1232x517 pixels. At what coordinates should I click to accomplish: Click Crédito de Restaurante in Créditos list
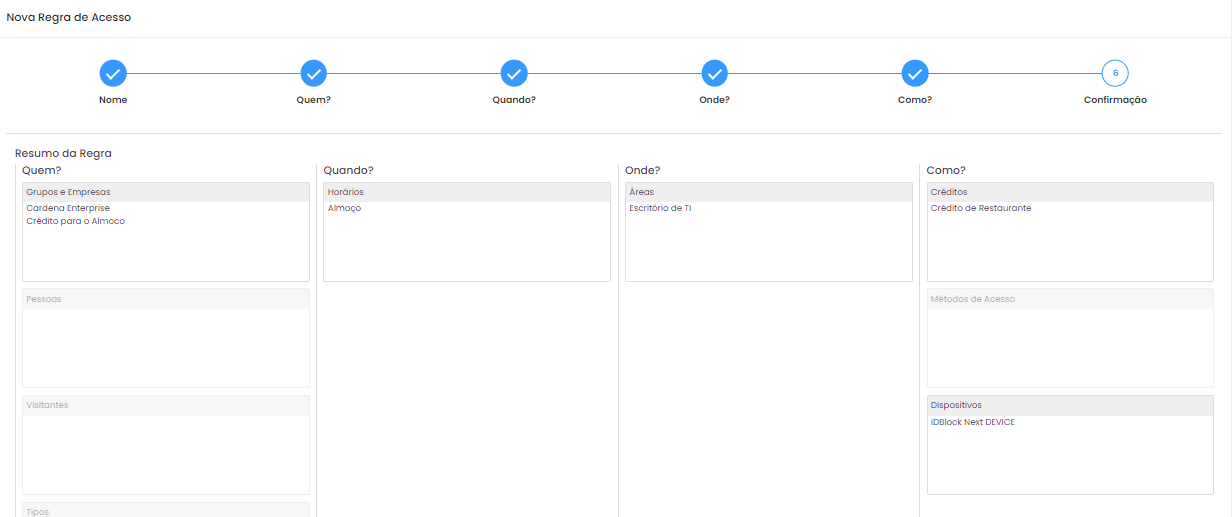pos(980,208)
